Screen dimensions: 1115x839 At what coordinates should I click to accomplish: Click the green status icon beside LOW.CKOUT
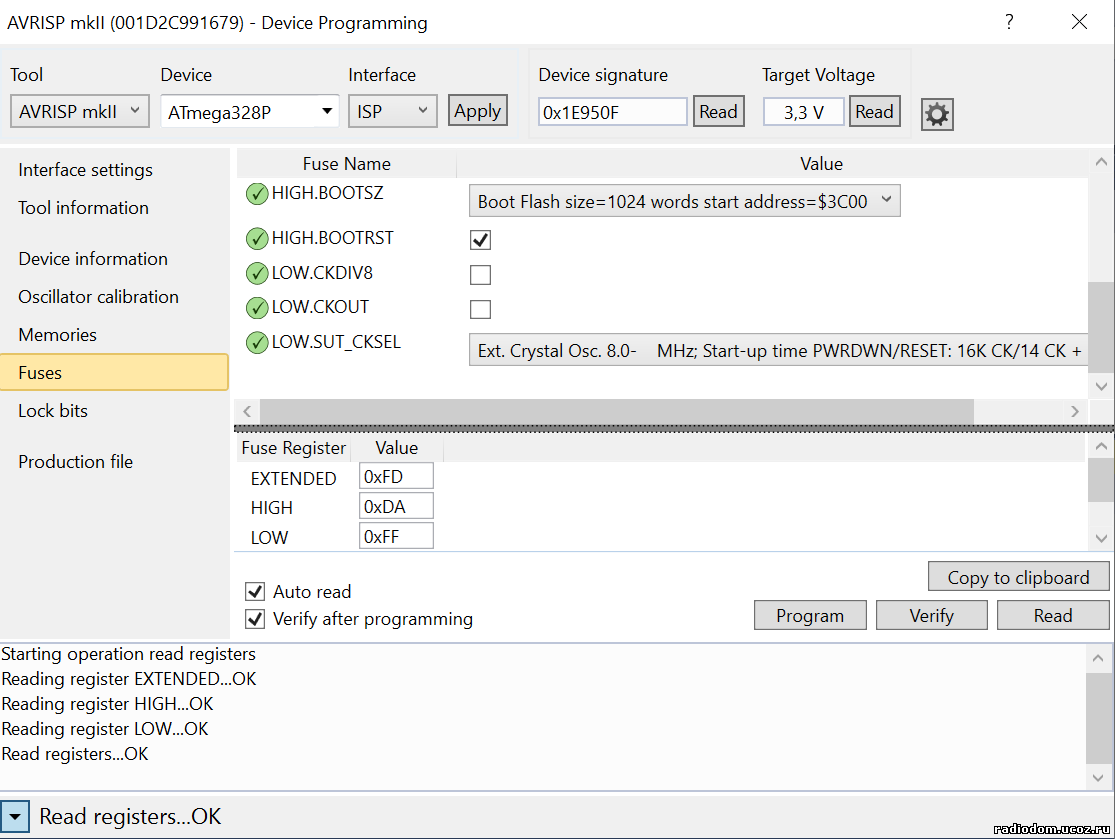tap(257, 308)
